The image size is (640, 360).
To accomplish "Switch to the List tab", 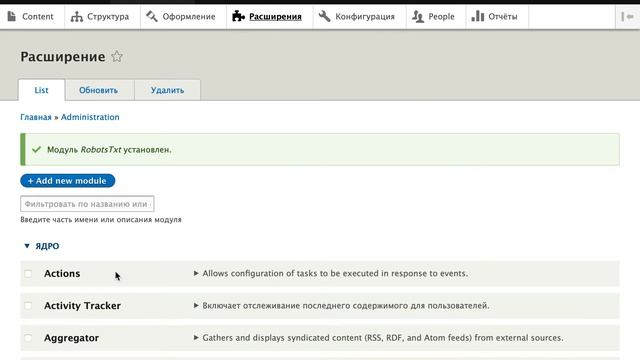I will (41, 90).
